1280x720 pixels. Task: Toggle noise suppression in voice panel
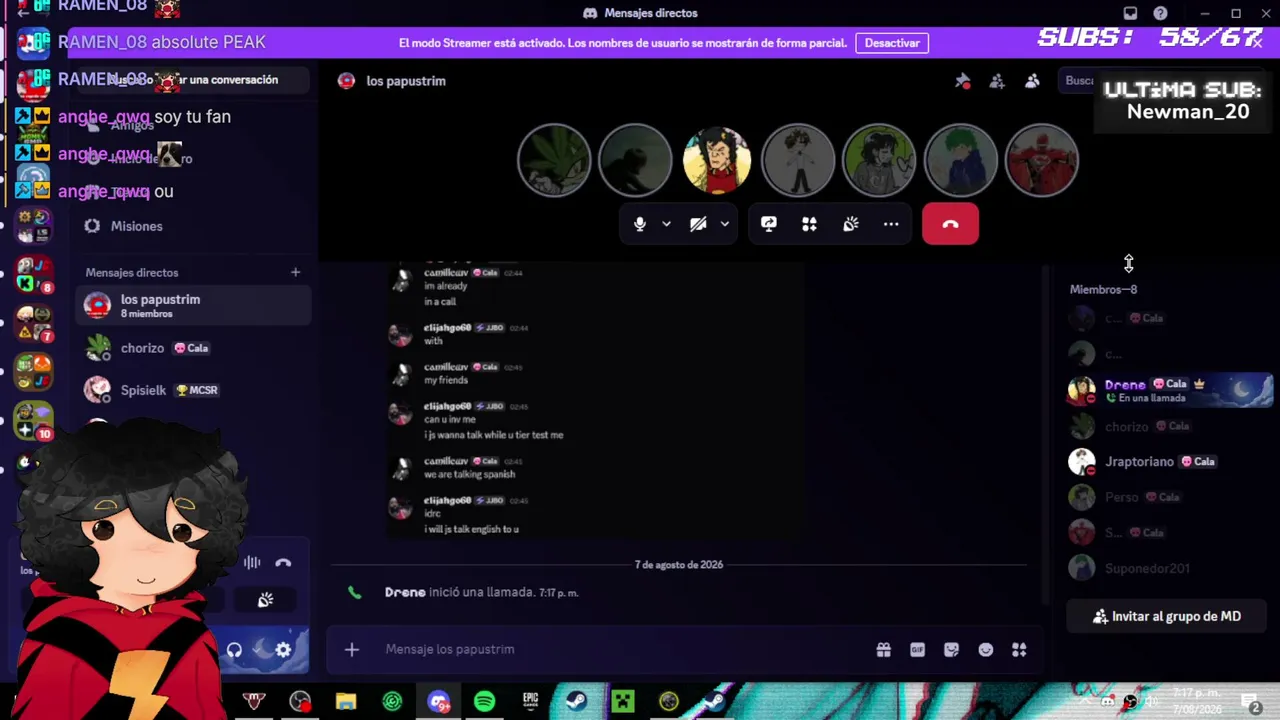pyautogui.click(x=252, y=563)
